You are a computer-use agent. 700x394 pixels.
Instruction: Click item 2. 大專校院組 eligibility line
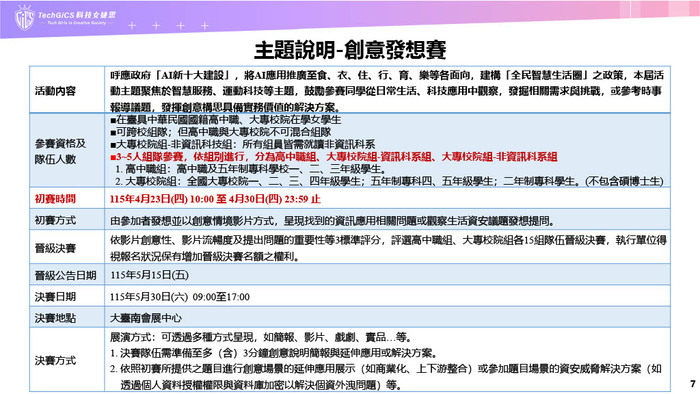[x=389, y=181]
